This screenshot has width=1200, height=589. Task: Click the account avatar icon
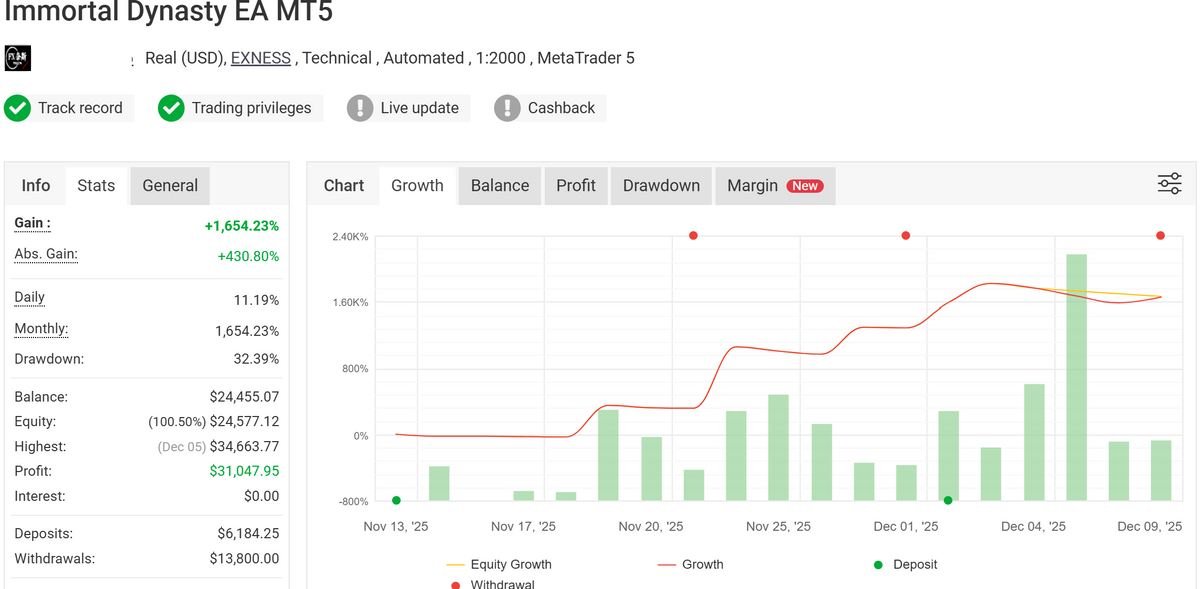pos(16,57)
